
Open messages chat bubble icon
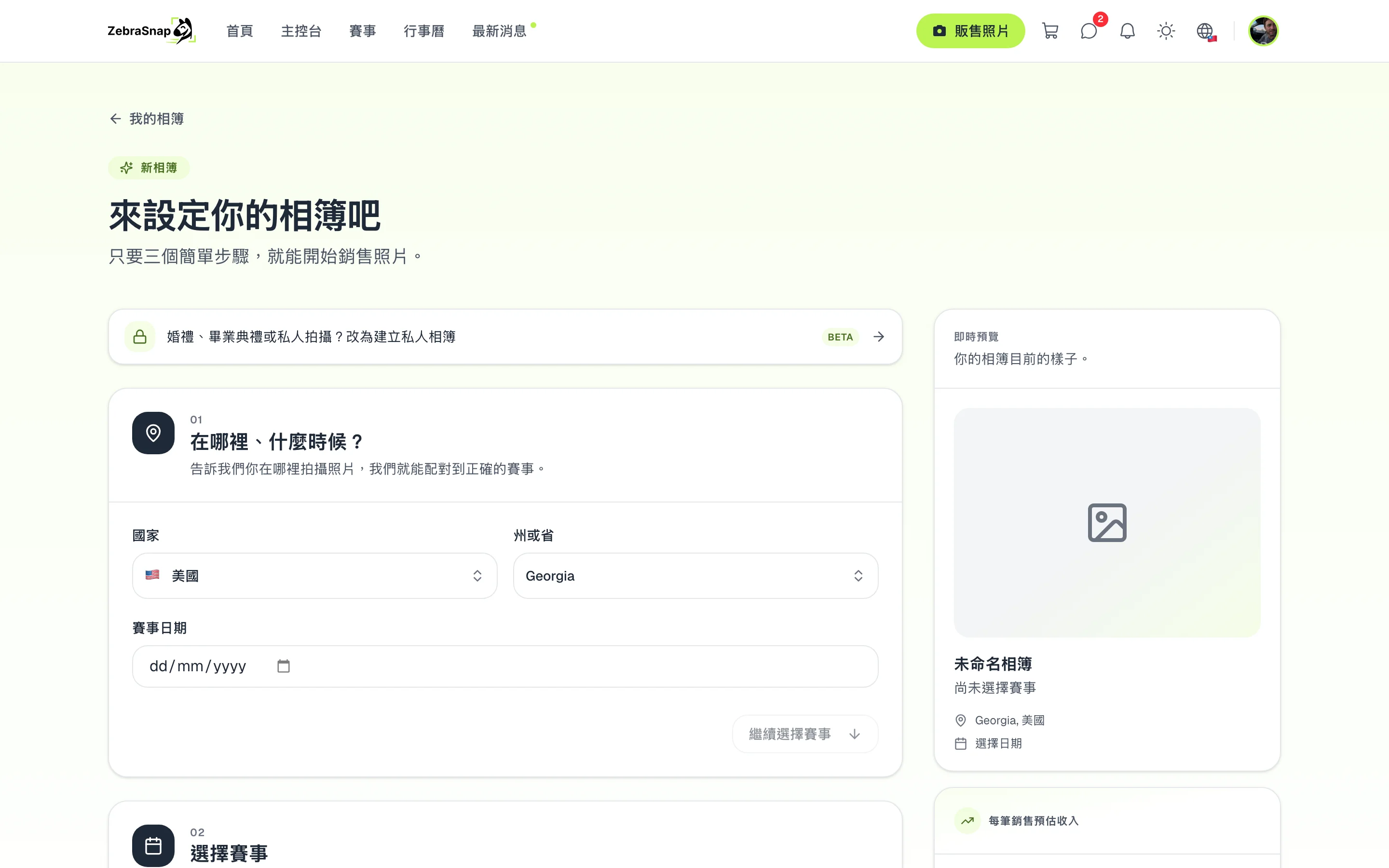1089,31
